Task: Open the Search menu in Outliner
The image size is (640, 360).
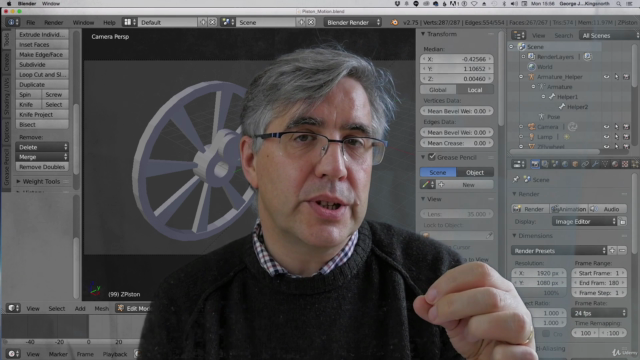Action: point(564,36)
